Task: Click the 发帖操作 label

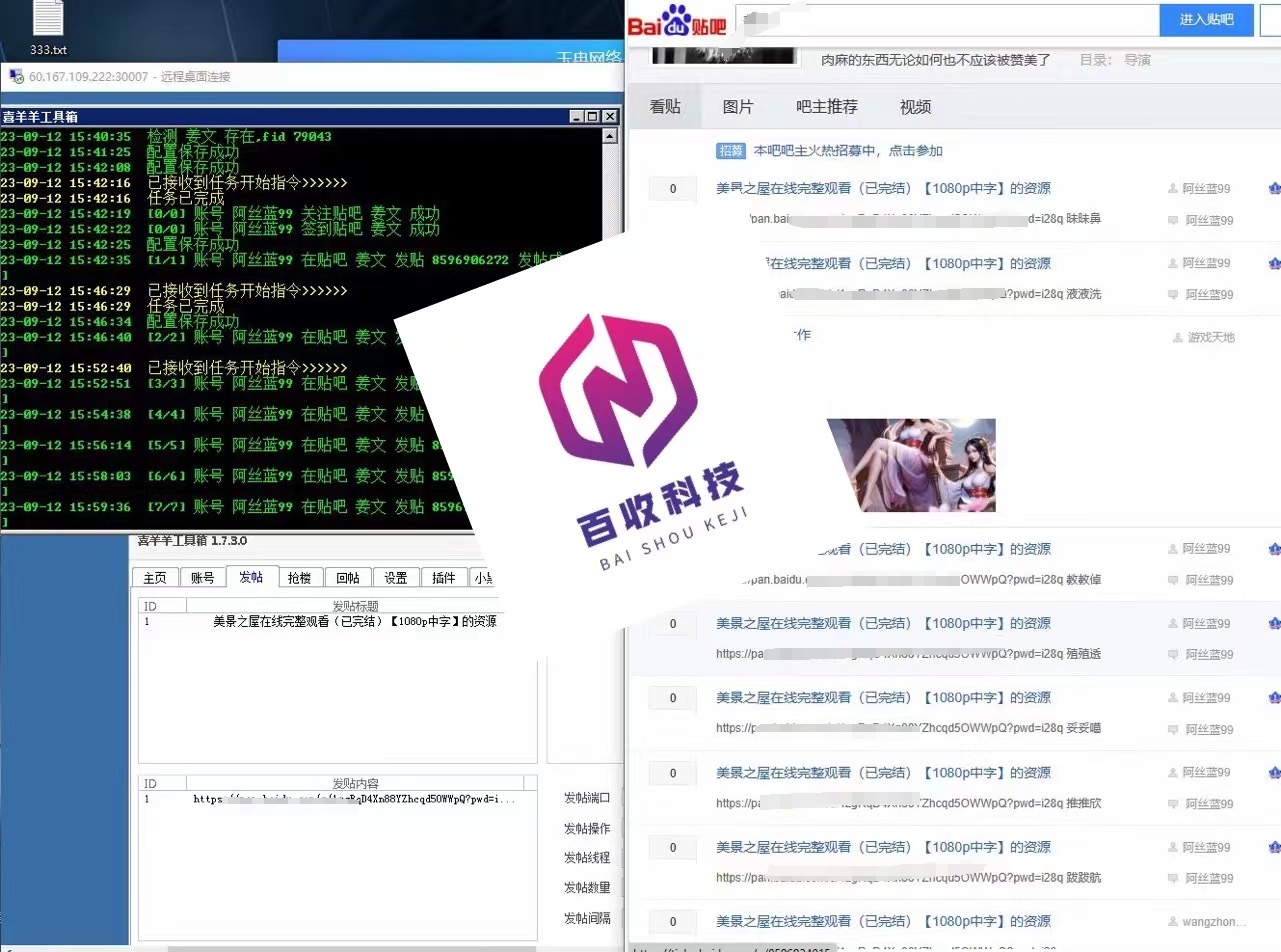Action: click(587, 829)
